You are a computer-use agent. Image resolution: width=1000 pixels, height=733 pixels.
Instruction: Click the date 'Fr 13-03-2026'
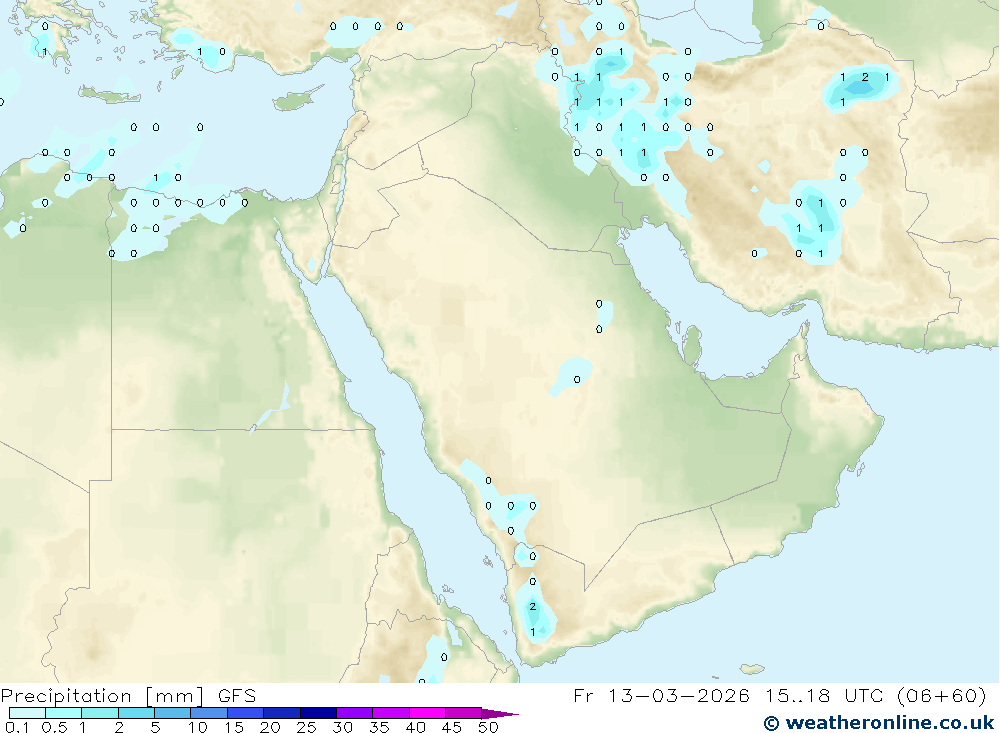pyautogui.click(x=661, y=696)
